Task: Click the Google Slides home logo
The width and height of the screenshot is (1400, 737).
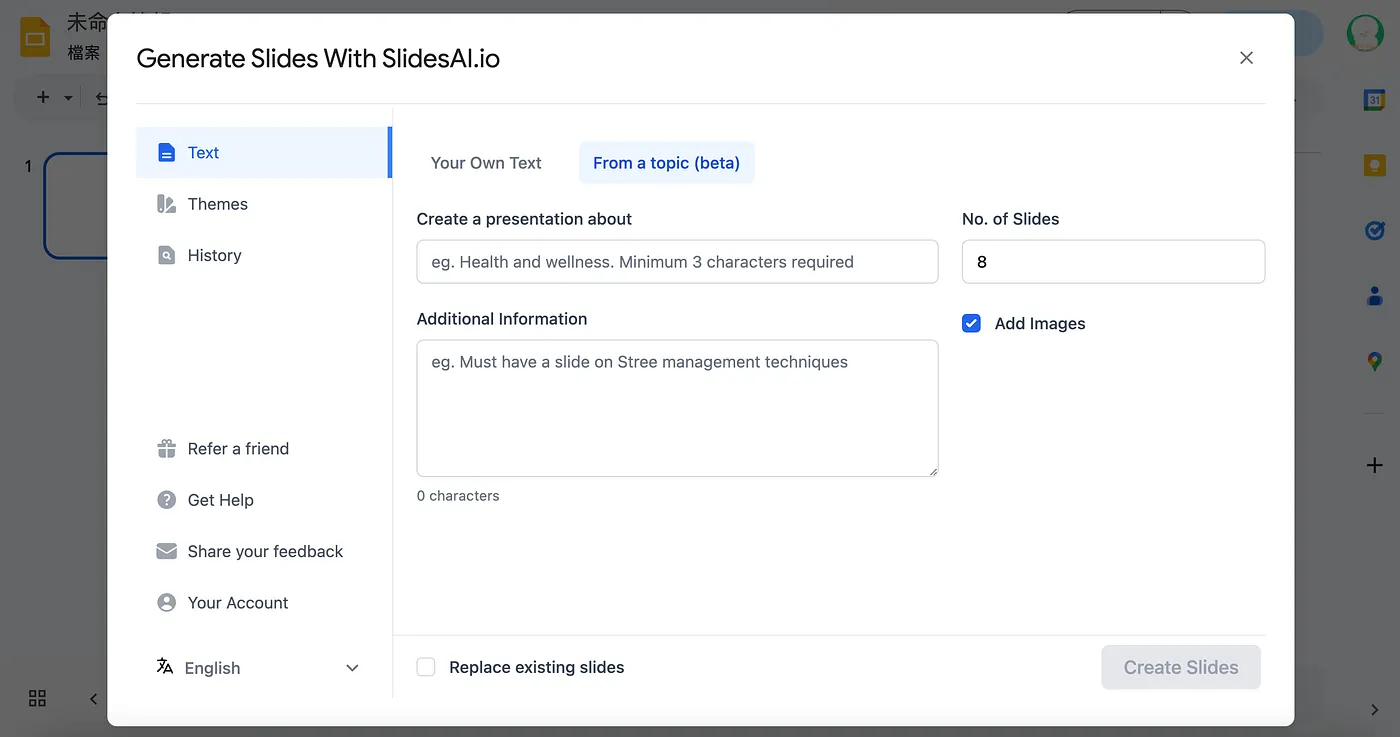Action: 35,37
